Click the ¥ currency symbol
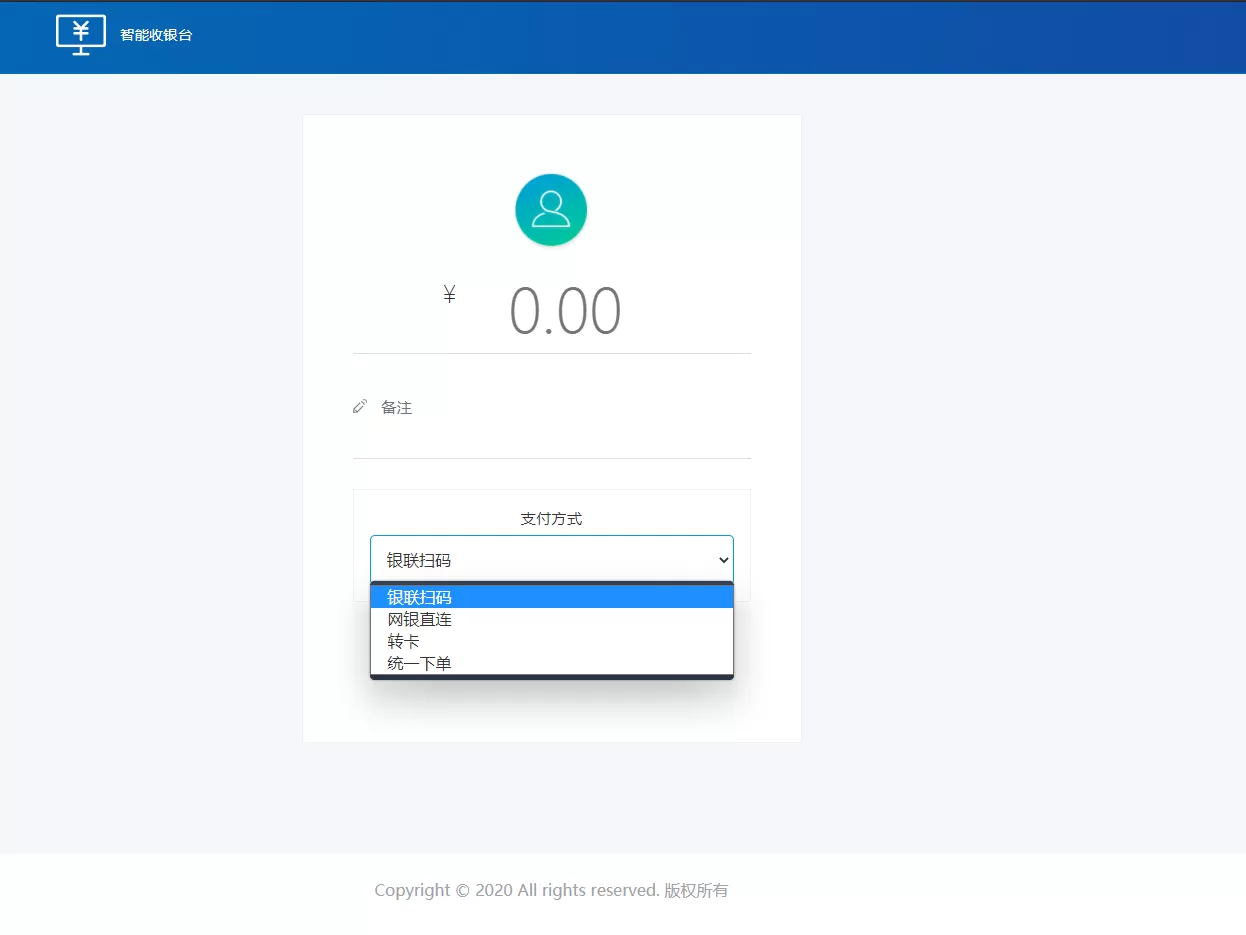This screenshot has width=1246, height=935. (x=450, y=294)
